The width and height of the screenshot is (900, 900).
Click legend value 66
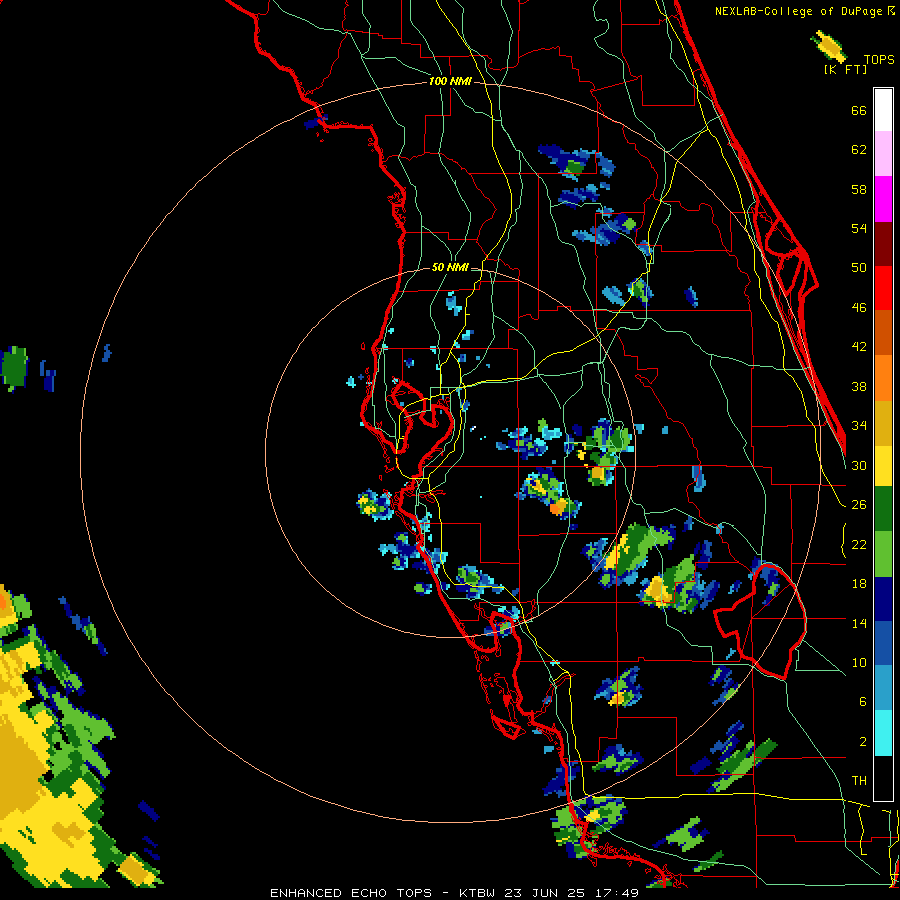pyautogui.click(x=859, y=111)
